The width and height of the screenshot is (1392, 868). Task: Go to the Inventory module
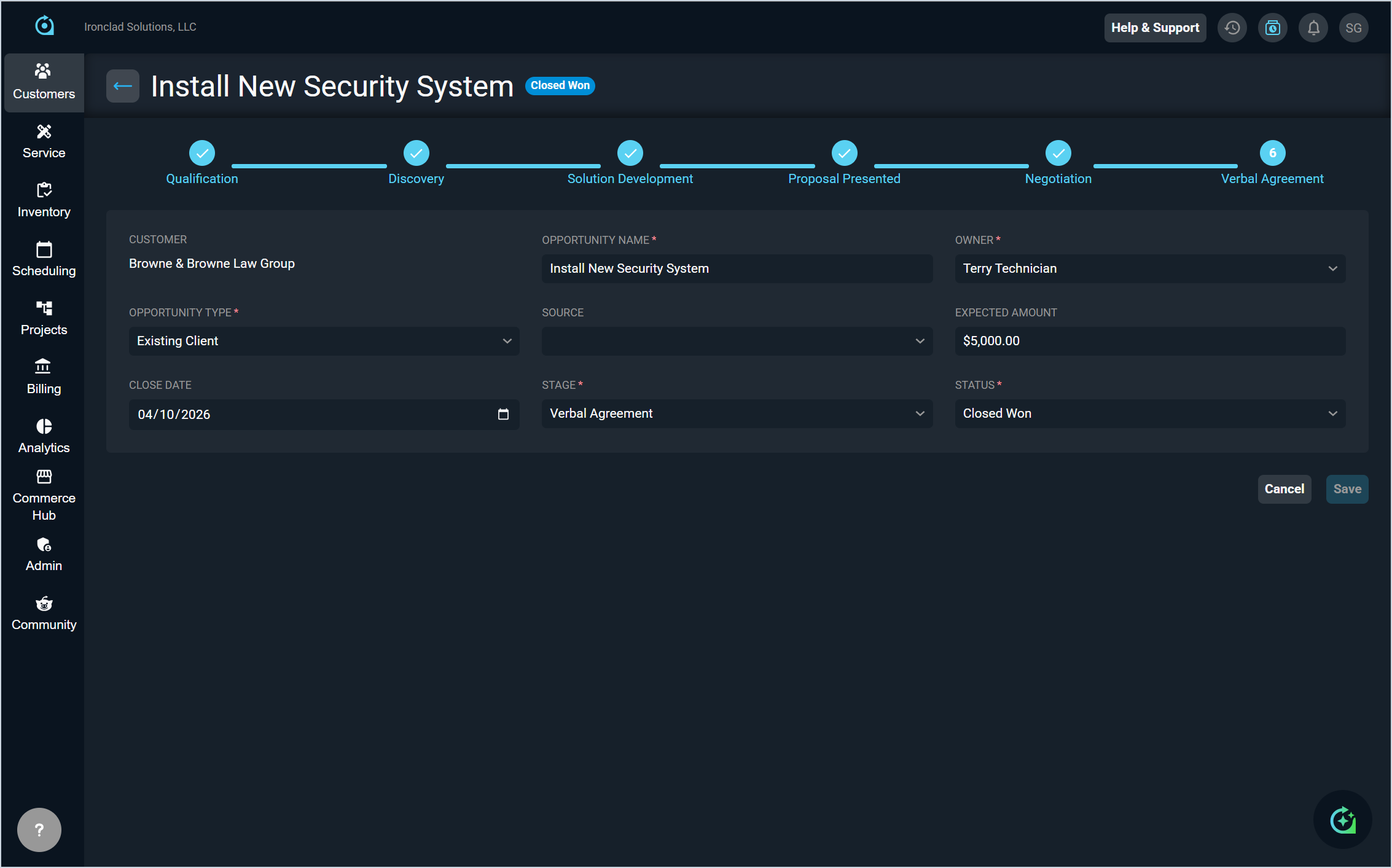pos(44,200)
